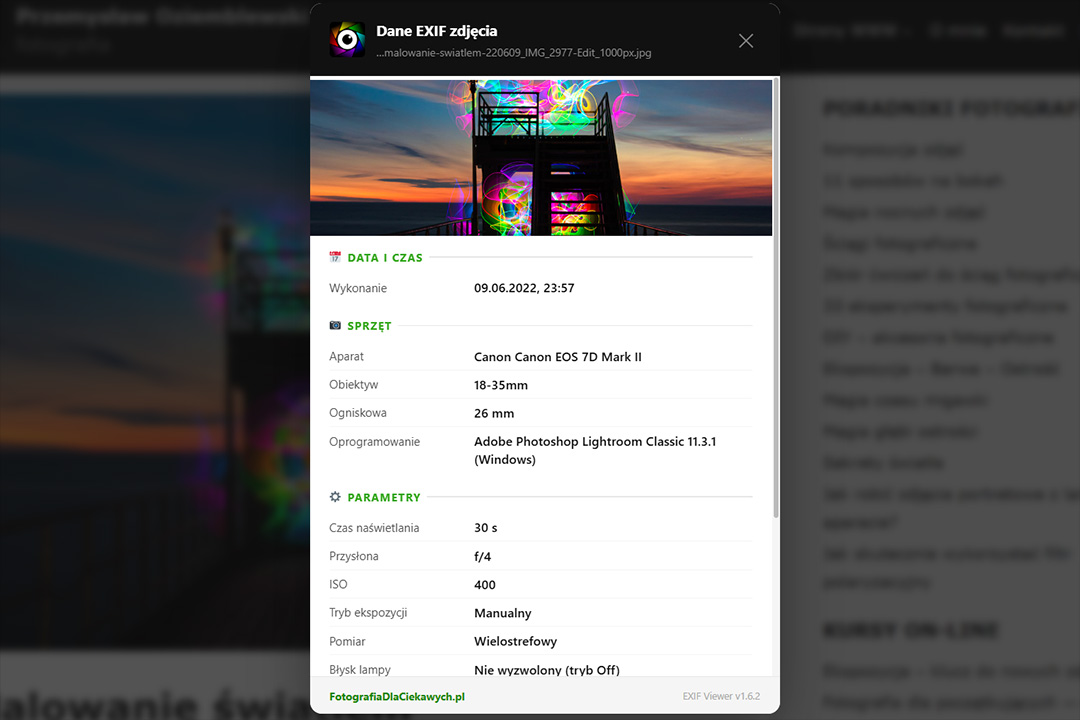This screenshot has width=1080, height=720.
Task: Select the lens value 18-35mm
Action: 501,385
